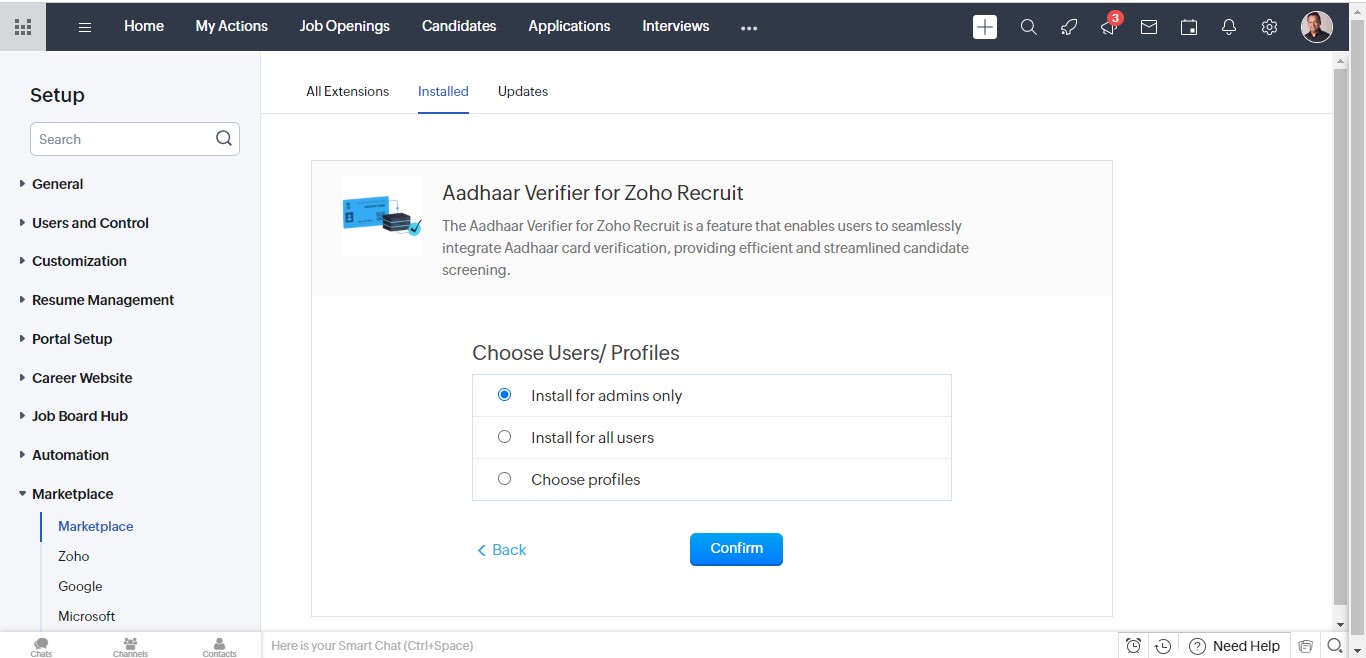Go to the Home tab
Image resolution: width=1366 pixels, height=658 pixels.
(x=144, y=26)
